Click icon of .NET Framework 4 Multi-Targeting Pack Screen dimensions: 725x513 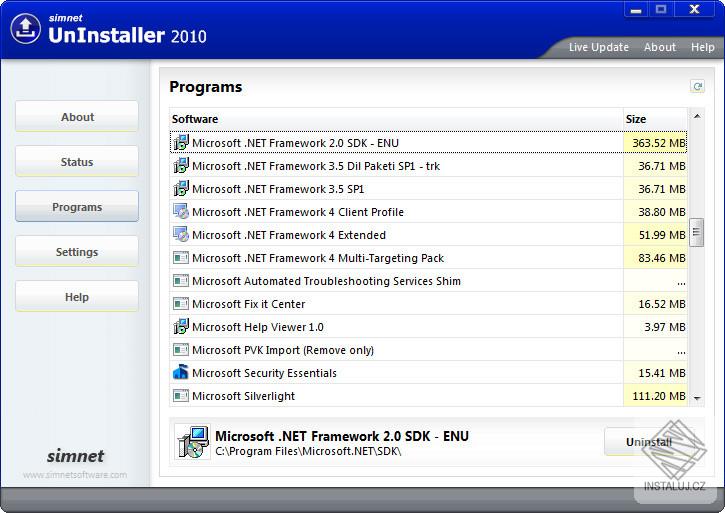[181, 258]
